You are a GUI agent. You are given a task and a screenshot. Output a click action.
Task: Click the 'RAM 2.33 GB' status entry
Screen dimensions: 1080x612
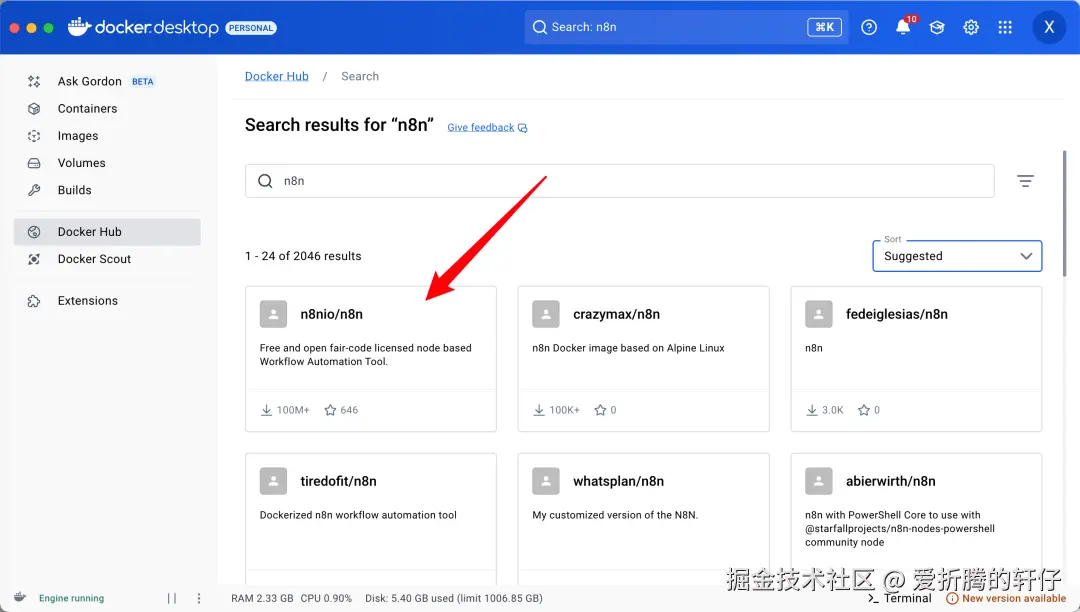click(x=262, y=598)
